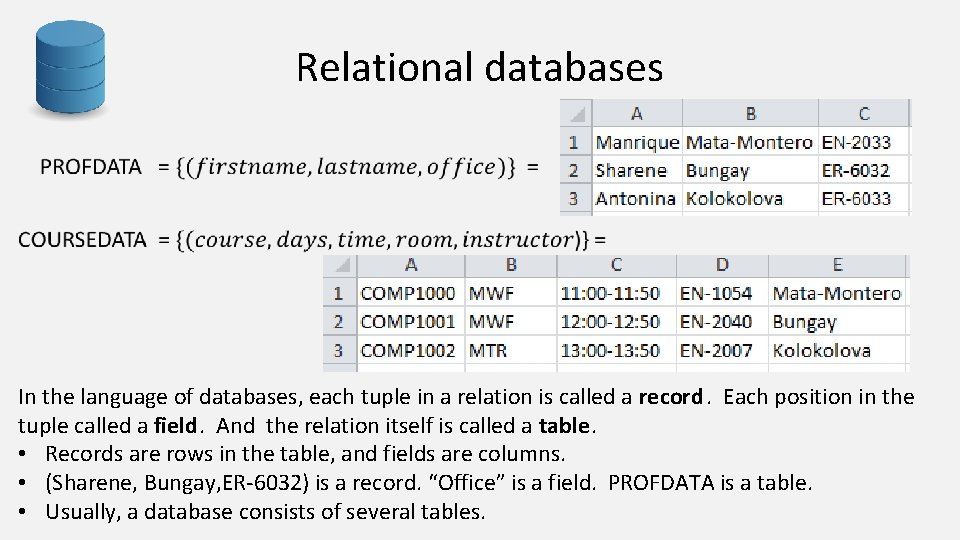Select column header D in the course table
Image resolution: width=960 pixels, height=540 pixels.
tap(722, 265)
